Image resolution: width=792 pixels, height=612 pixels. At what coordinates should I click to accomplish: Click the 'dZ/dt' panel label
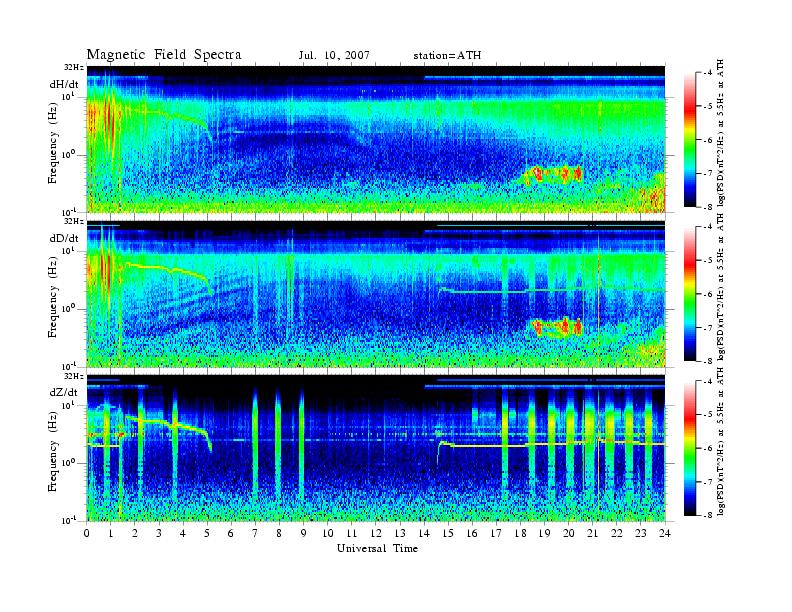pos(64,392)
